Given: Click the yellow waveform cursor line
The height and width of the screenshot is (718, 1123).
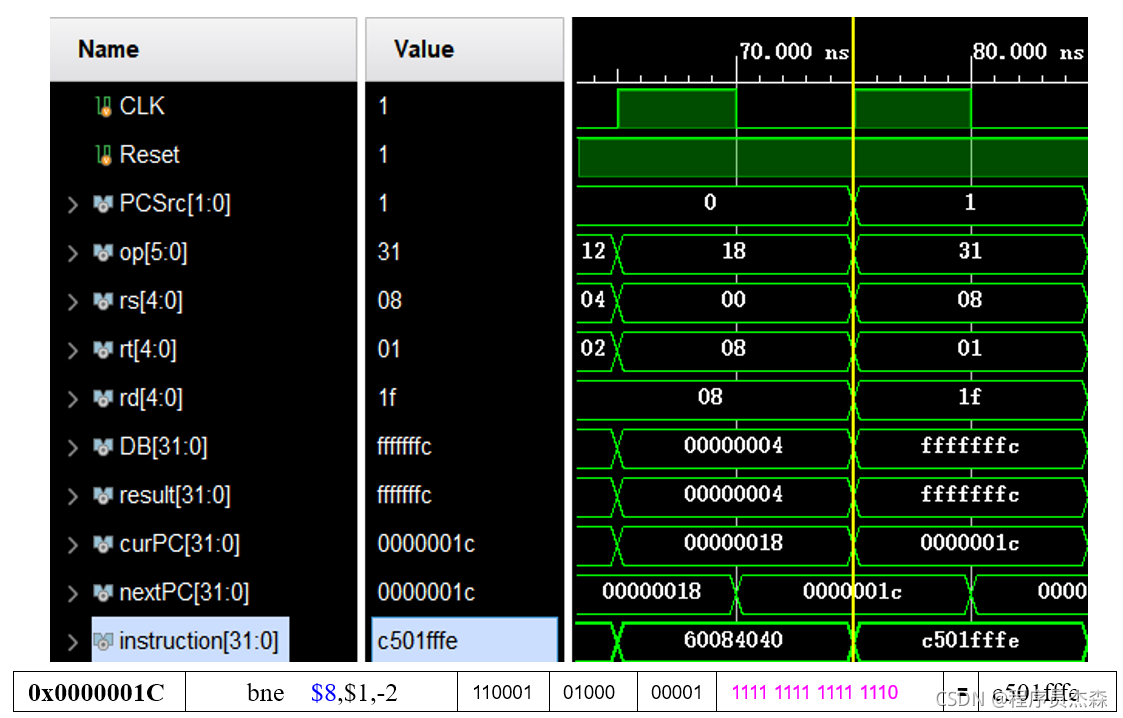Looking at the screenshot, I should 853,340.
